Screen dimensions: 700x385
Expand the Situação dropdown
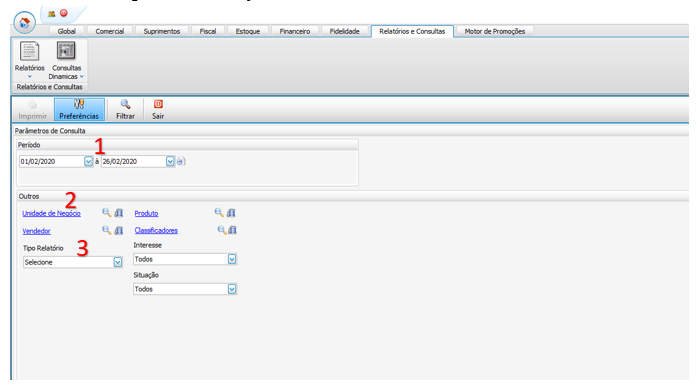coord(232,289)
